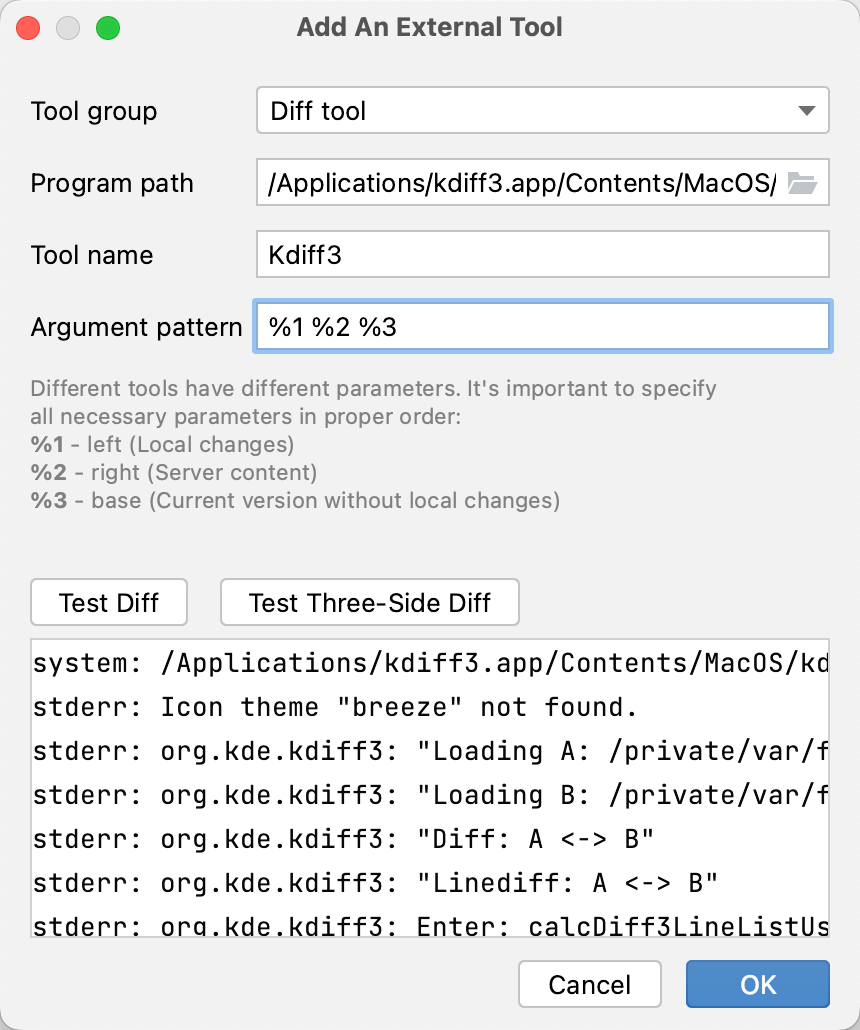Run the Test Three-Side Diff button

click(x=370, y=602)
